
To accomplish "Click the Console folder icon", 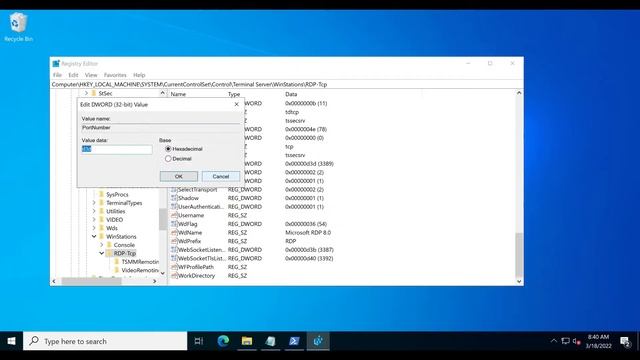I will click(x=109, y=245).
